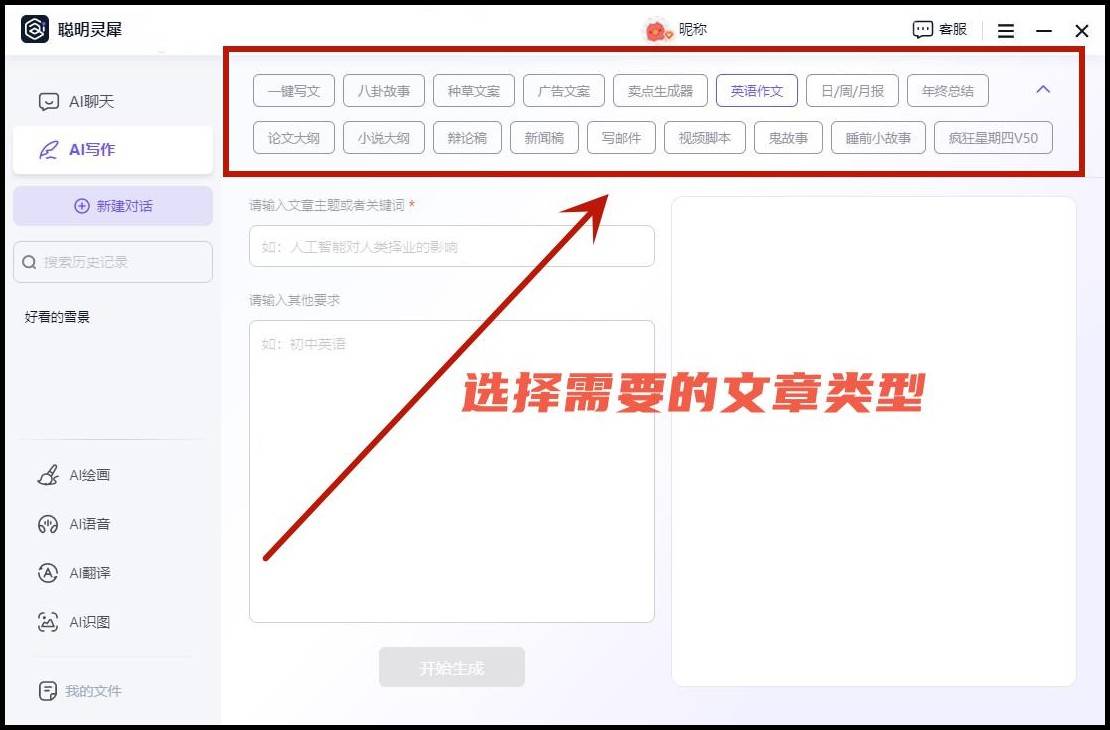Select the 疯狂星期四V50 article type
The width and height of the screenshot is (1110, 730).
pos(993,137)
